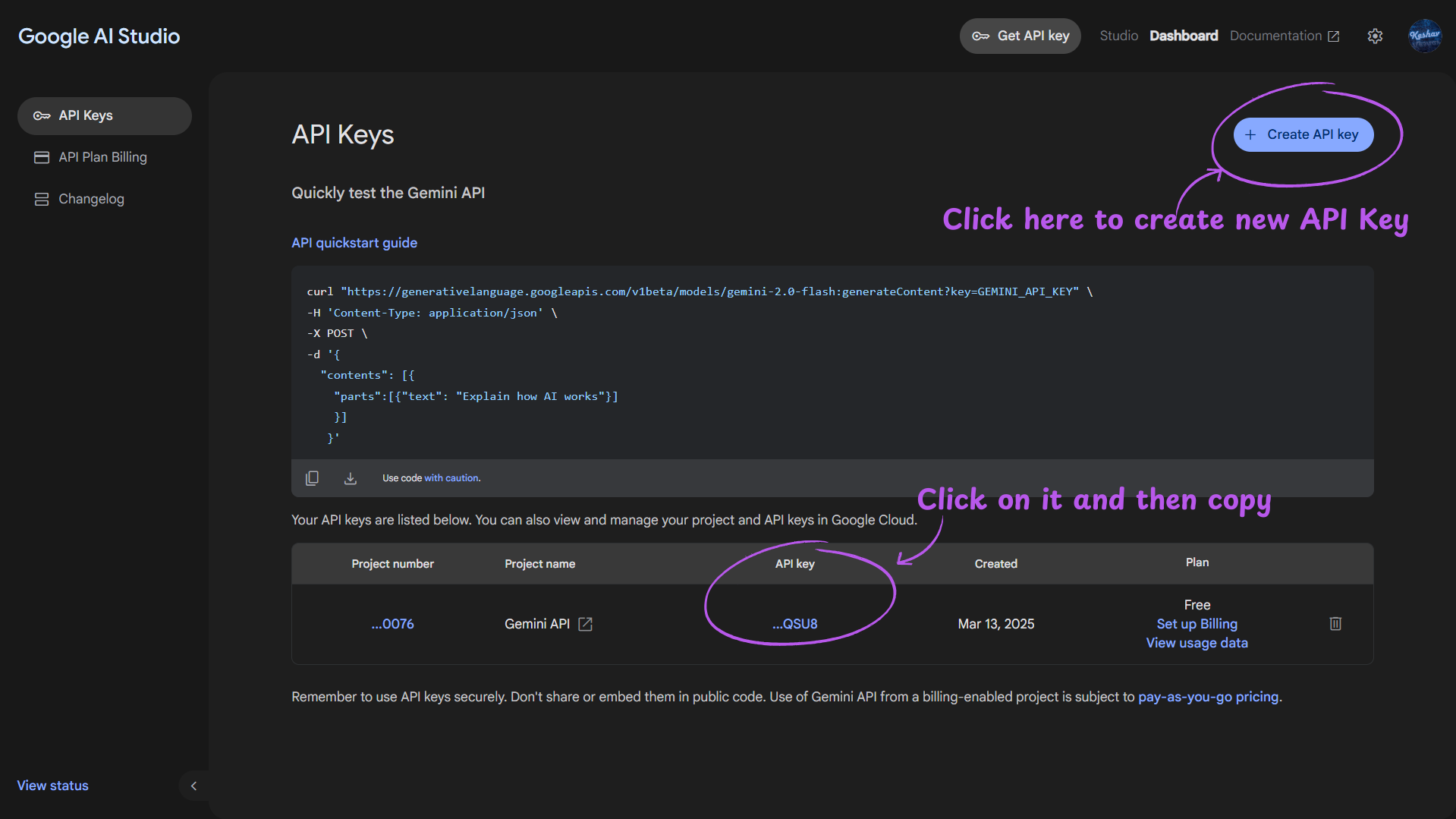Screen dimensions: 1456x819
Task: Click View status link
Action: point(52,786)
